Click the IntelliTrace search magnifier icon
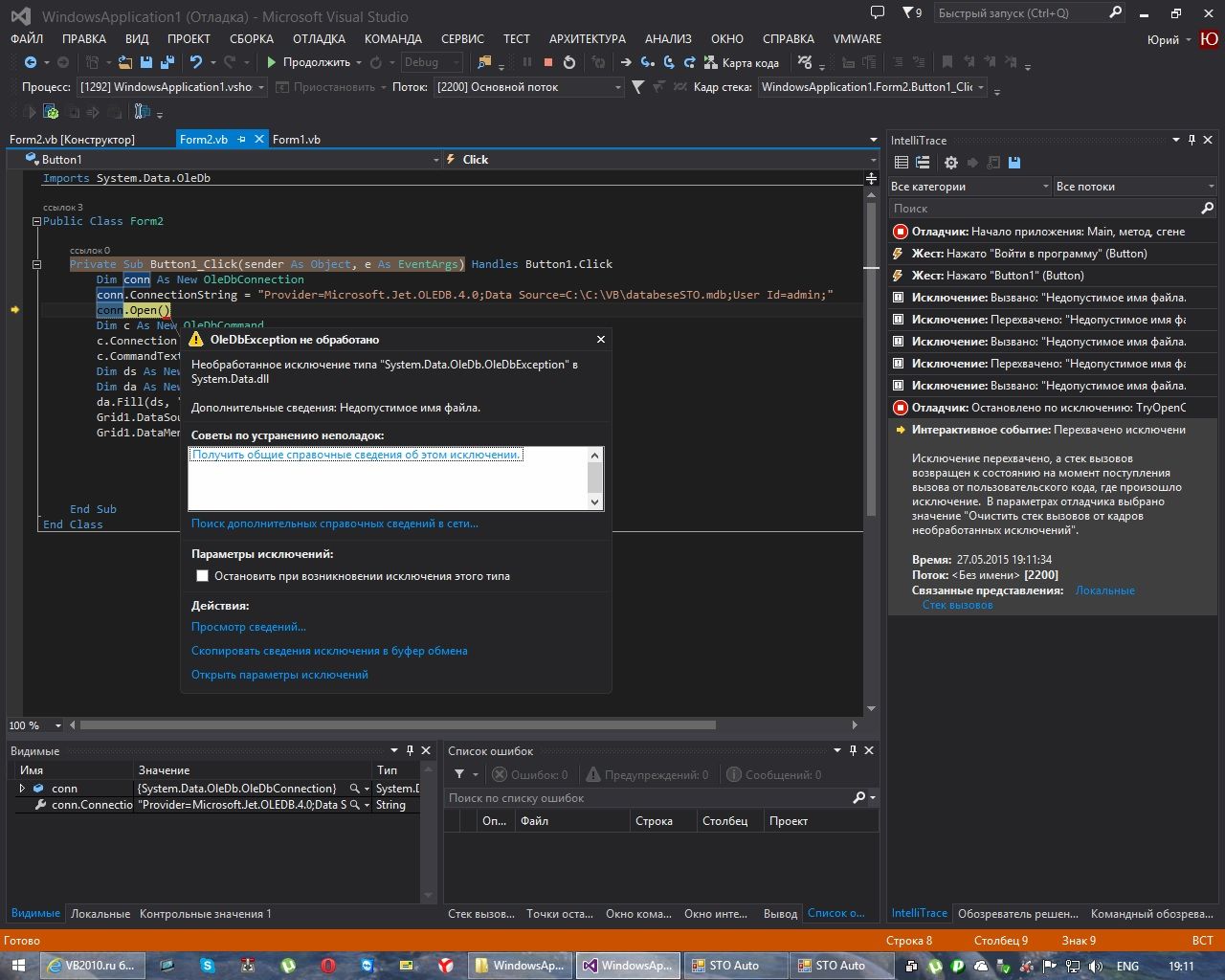The width and height of the screenshot is (1225, 980). (x=1207, y=208)
